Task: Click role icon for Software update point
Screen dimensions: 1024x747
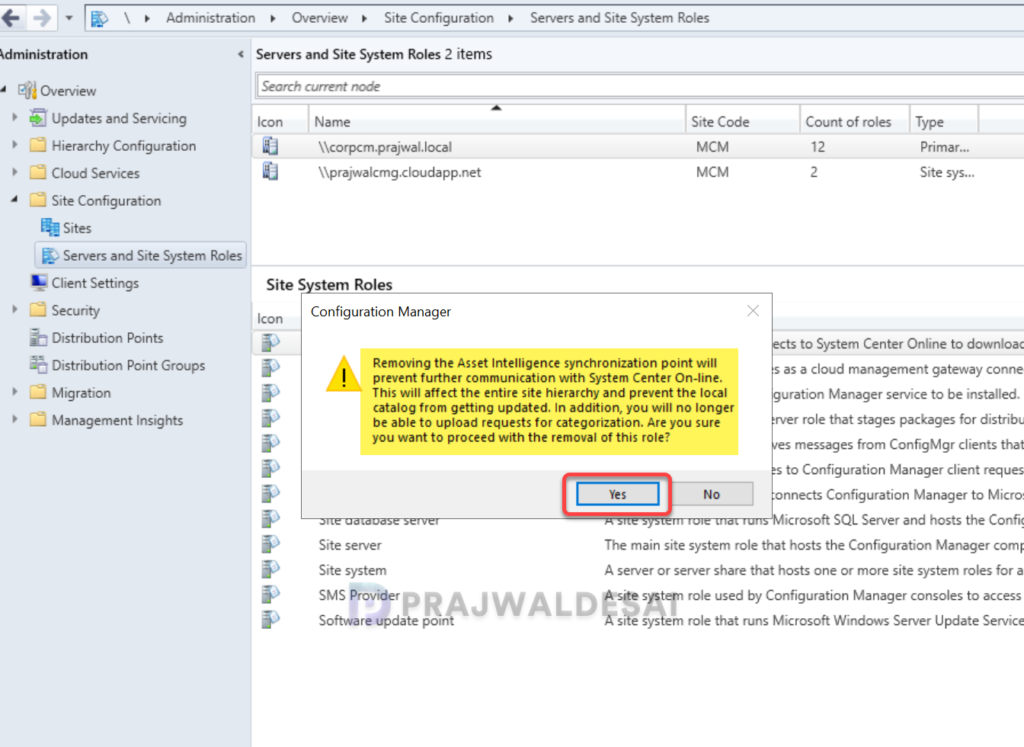Action: coord(270,620)
